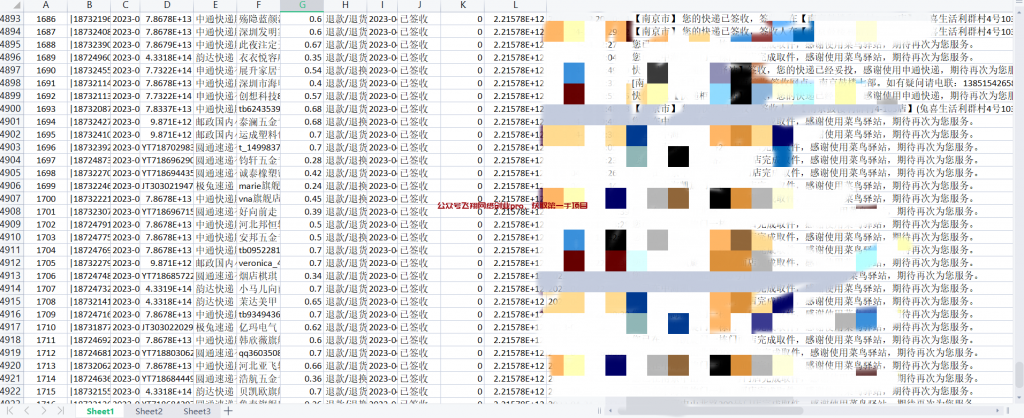This screenshot has height=418, width=1024.
Task: Select column A by its header
Action: [x=45, y=5]
